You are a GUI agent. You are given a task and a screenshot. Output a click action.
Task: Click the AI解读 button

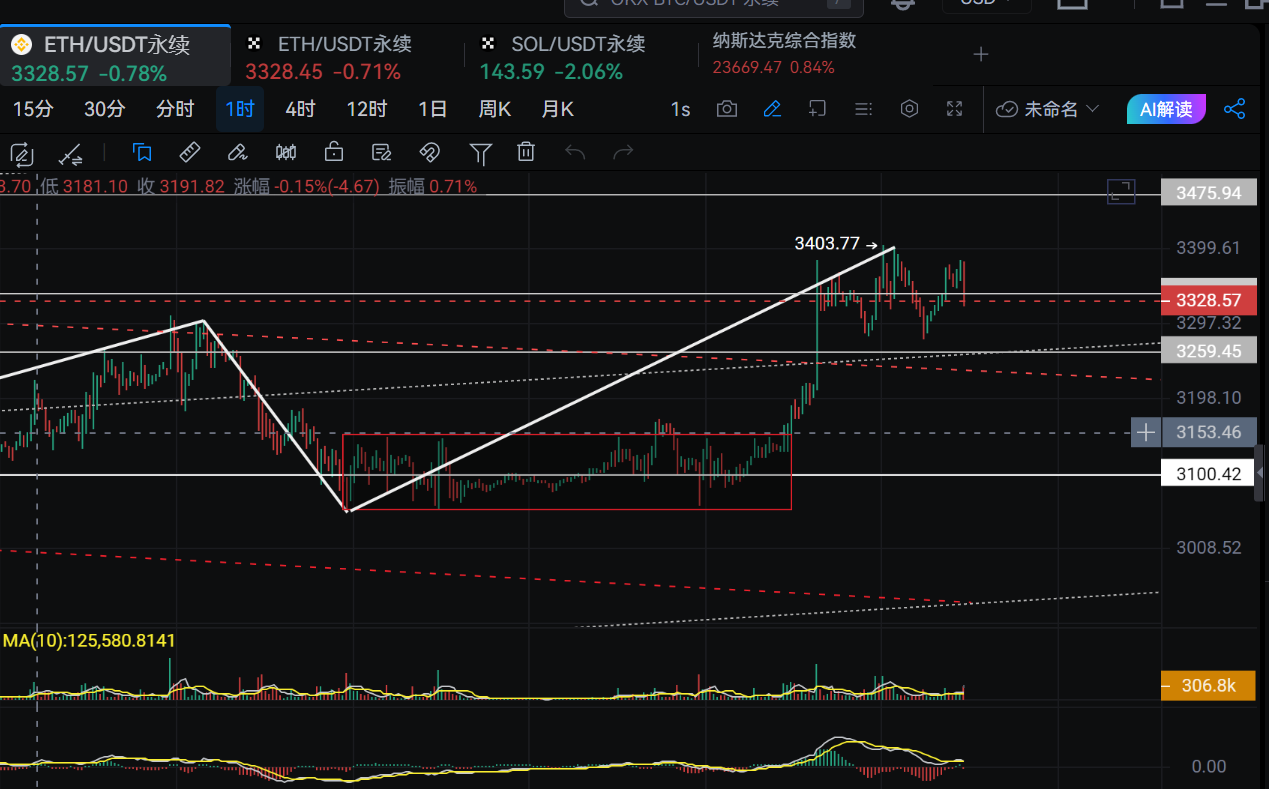tap(1166, 109)
